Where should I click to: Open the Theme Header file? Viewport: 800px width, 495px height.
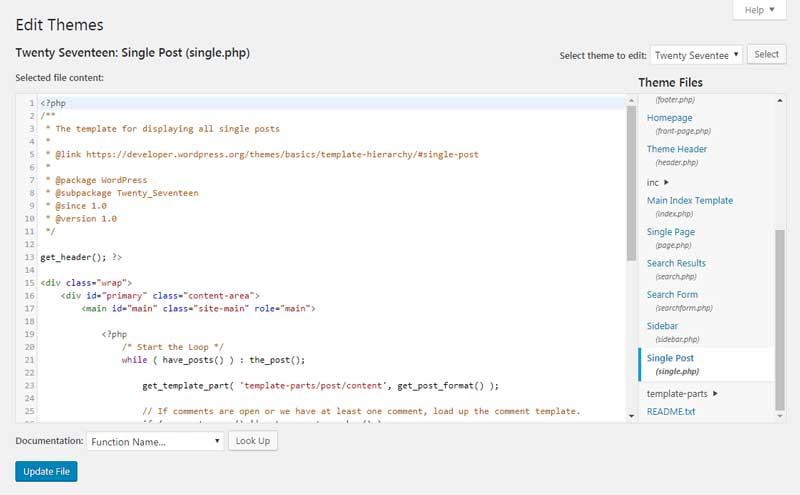pyautogui.click(x=676, y=150)
